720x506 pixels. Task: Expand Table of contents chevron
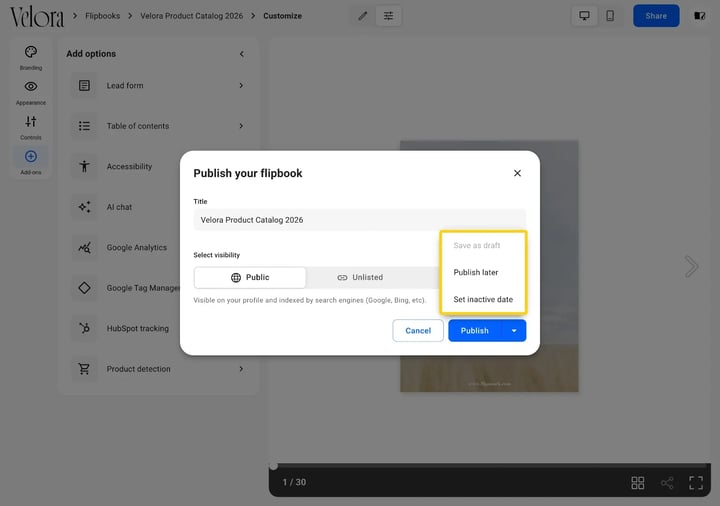tap(241, 126)
